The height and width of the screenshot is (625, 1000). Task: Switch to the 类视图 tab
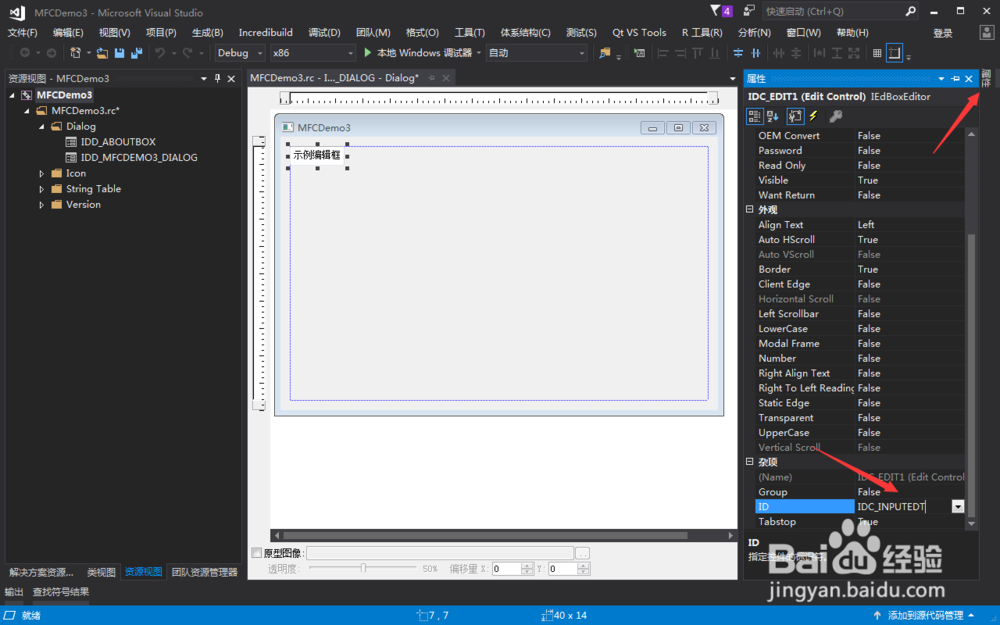(101, 572)
